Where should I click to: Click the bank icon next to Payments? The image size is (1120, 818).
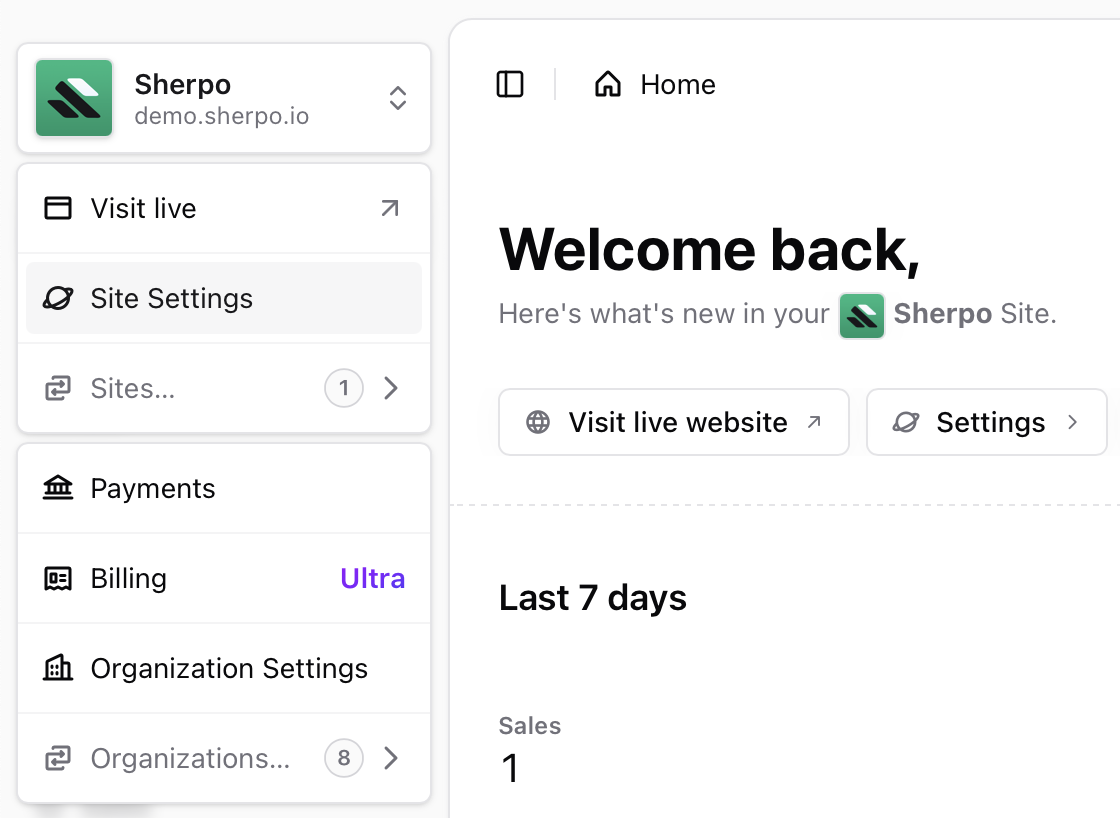pyautogui.click(x=58, y=488)
